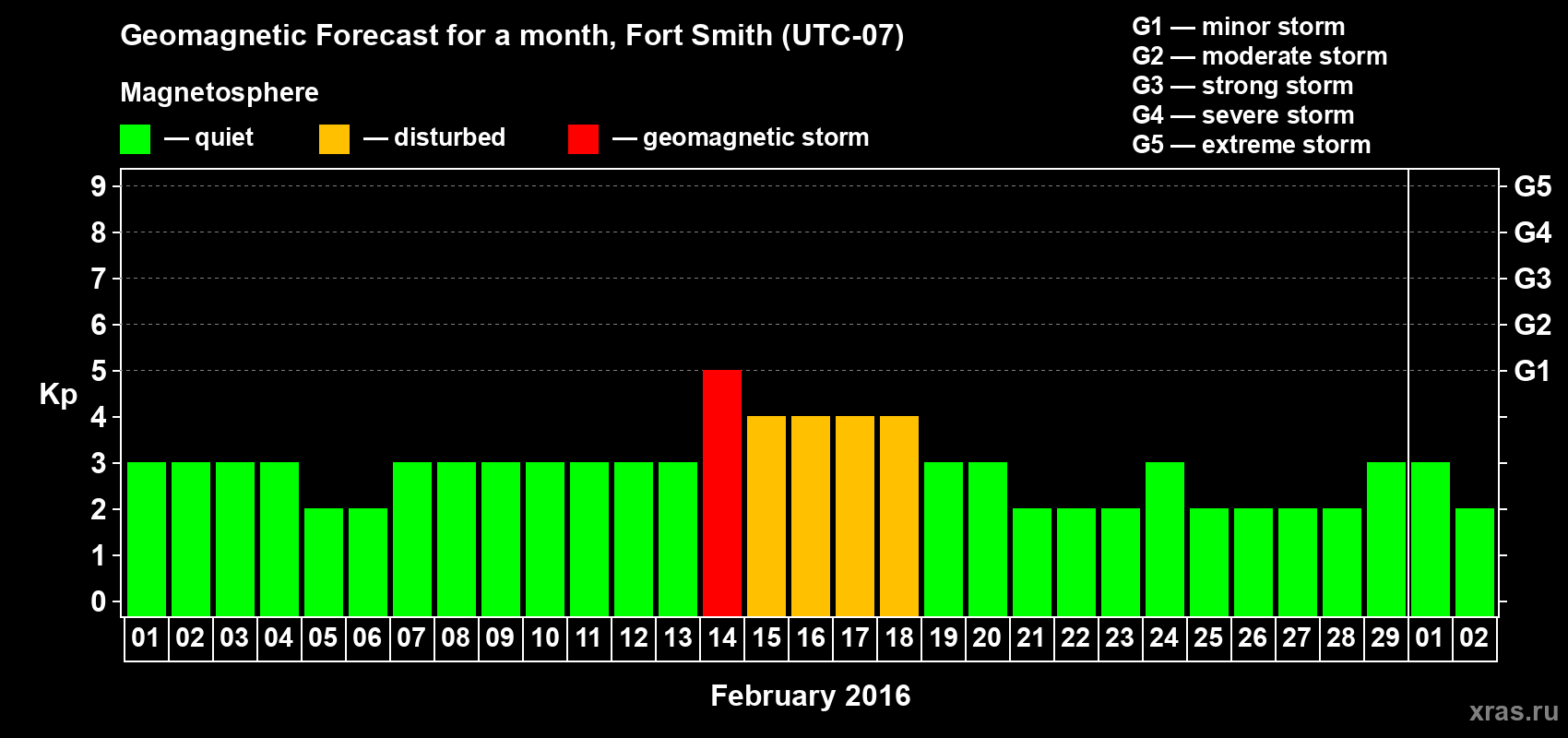Click the Kp value 0 tick label
1568x738 pixels.
click(x=99, y=601)
